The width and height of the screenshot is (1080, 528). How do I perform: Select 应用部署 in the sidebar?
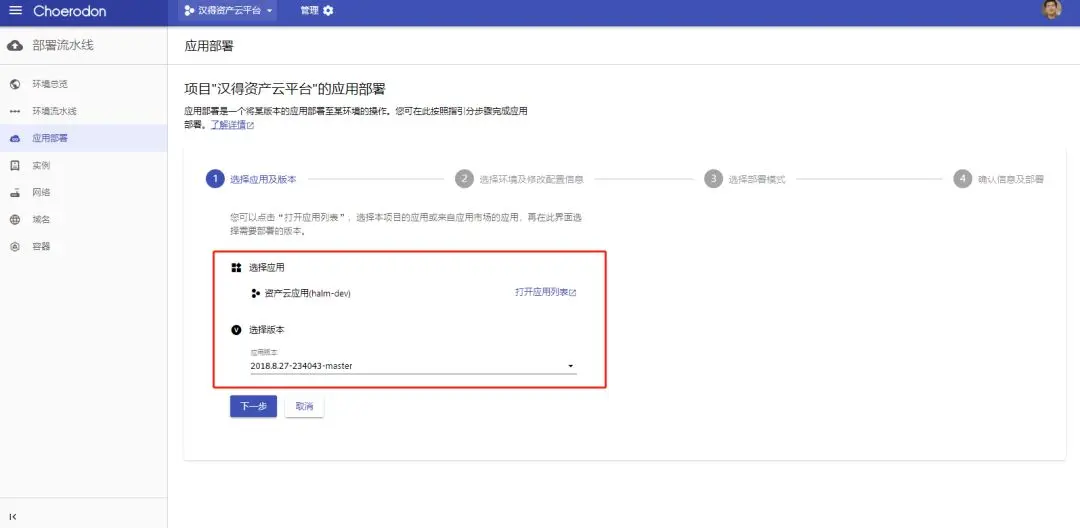pos(83,138)
